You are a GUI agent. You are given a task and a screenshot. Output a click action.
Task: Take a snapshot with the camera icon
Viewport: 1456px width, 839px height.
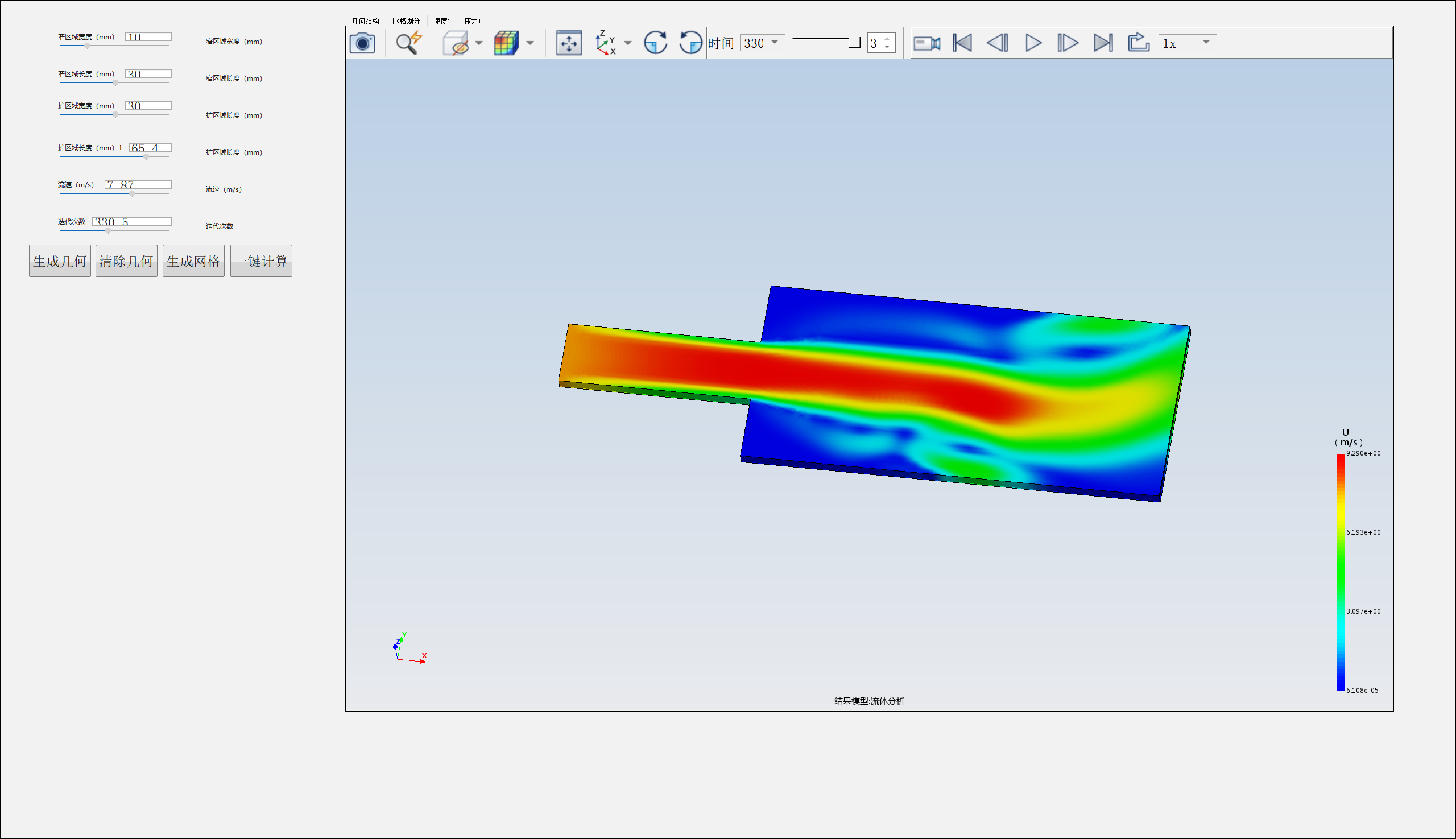(x=362, y=43)
